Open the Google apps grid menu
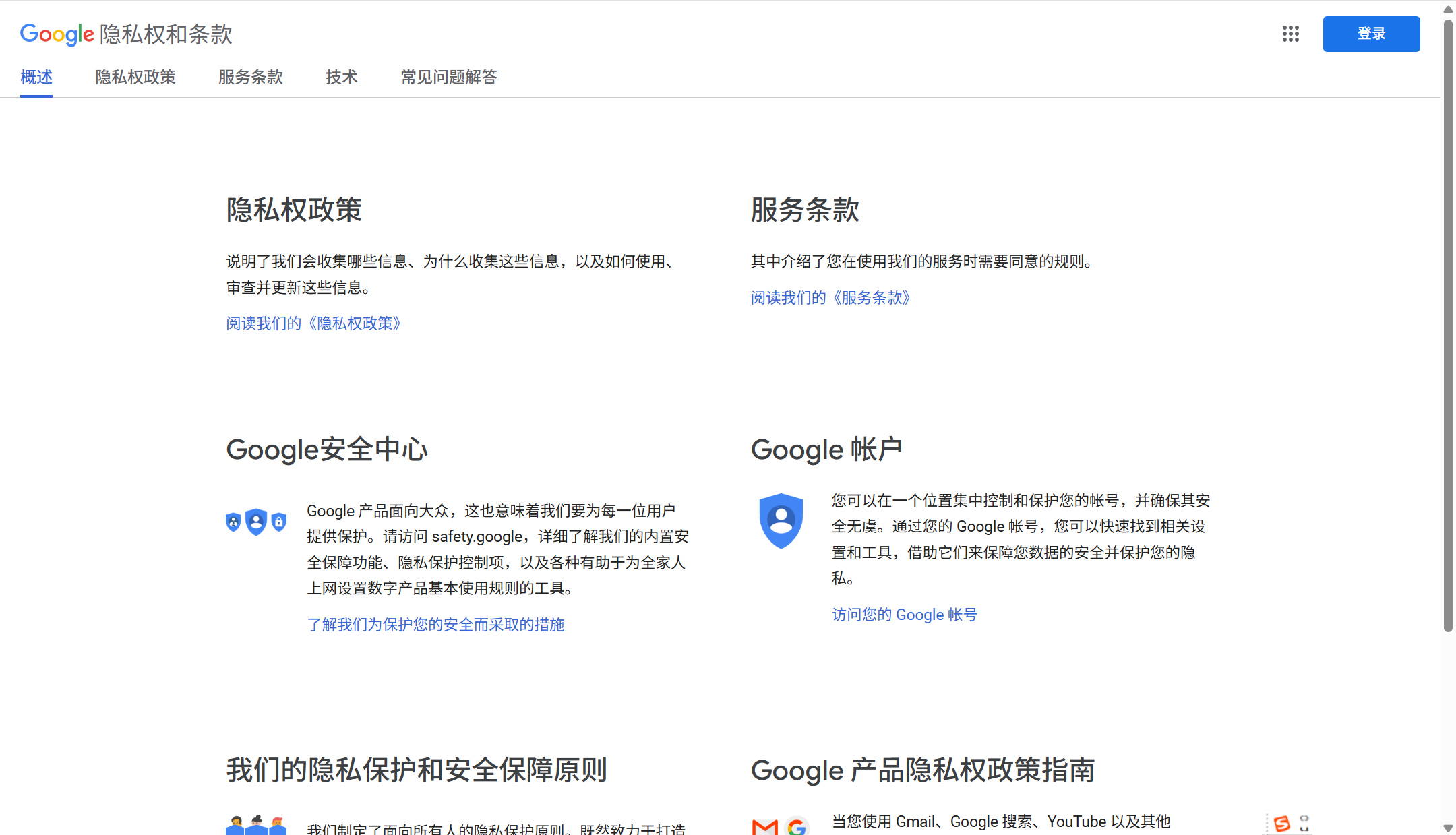The height and width of the screenshot is (835, 1456). (x=1290, y=34)
